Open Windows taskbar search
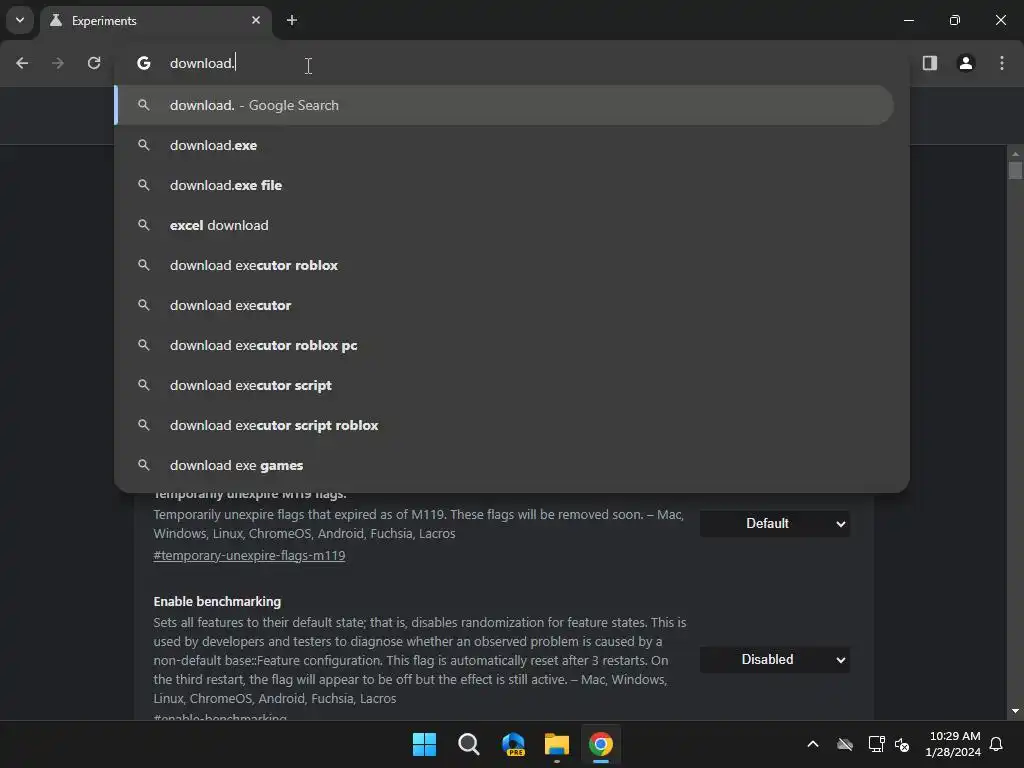 click(x=469, y=744)
